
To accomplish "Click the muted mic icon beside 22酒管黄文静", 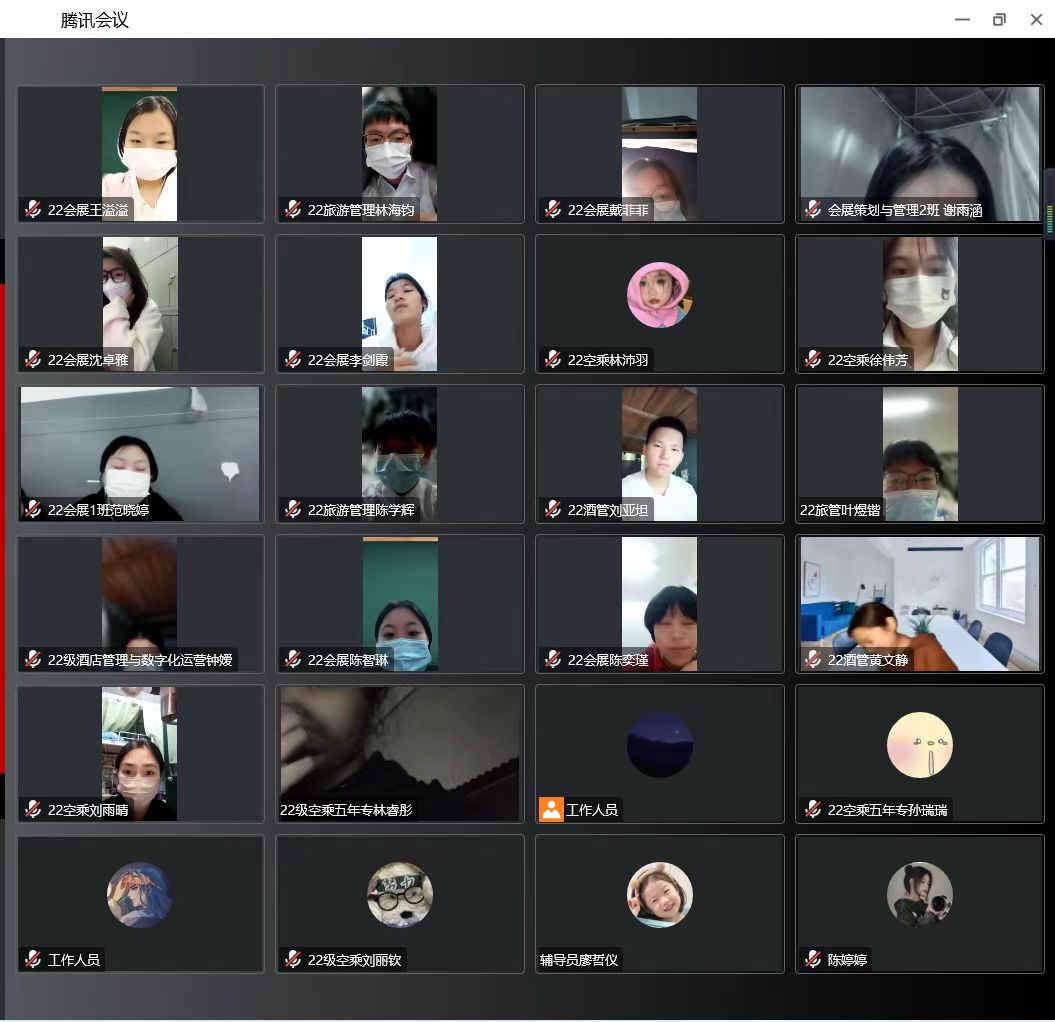I will click(x=813, y=660).
